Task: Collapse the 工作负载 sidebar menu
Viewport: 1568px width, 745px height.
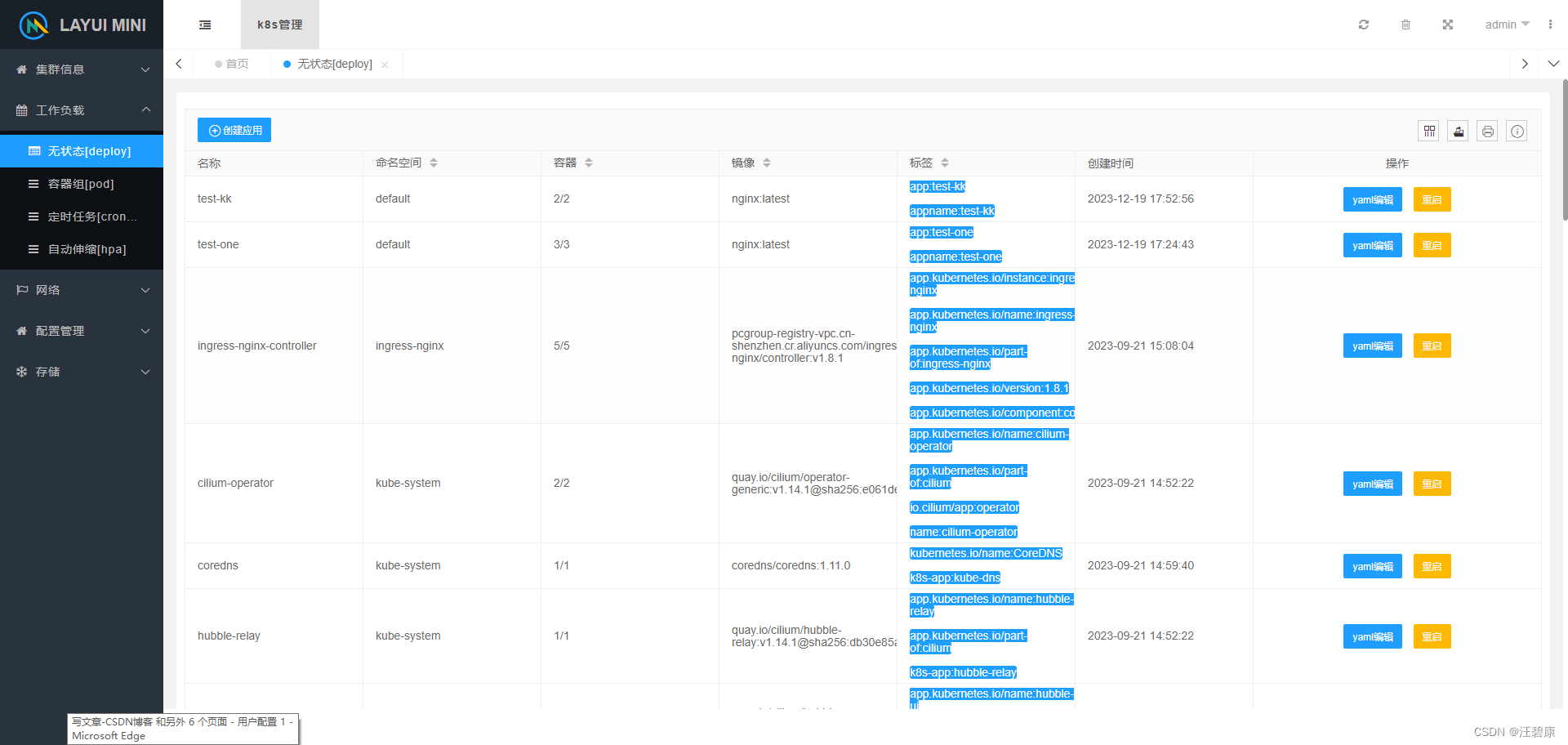Action: click(82, 110)
